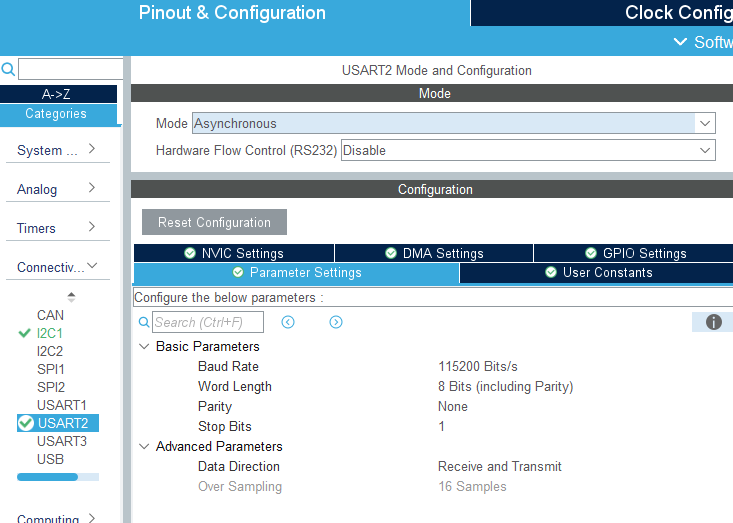
Task: Click the Word Length value 8 Bits
Action: [505, 387]
